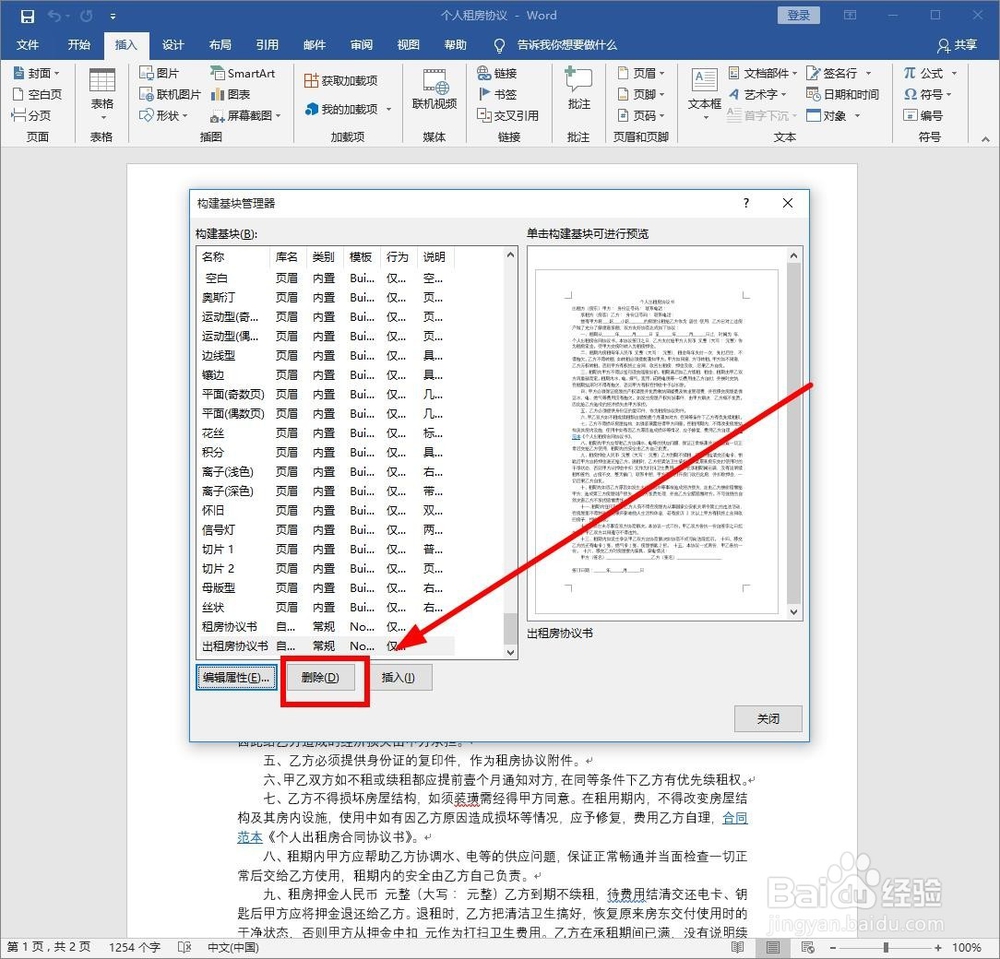Open SmartArt graphic tool

pos(243,73)
